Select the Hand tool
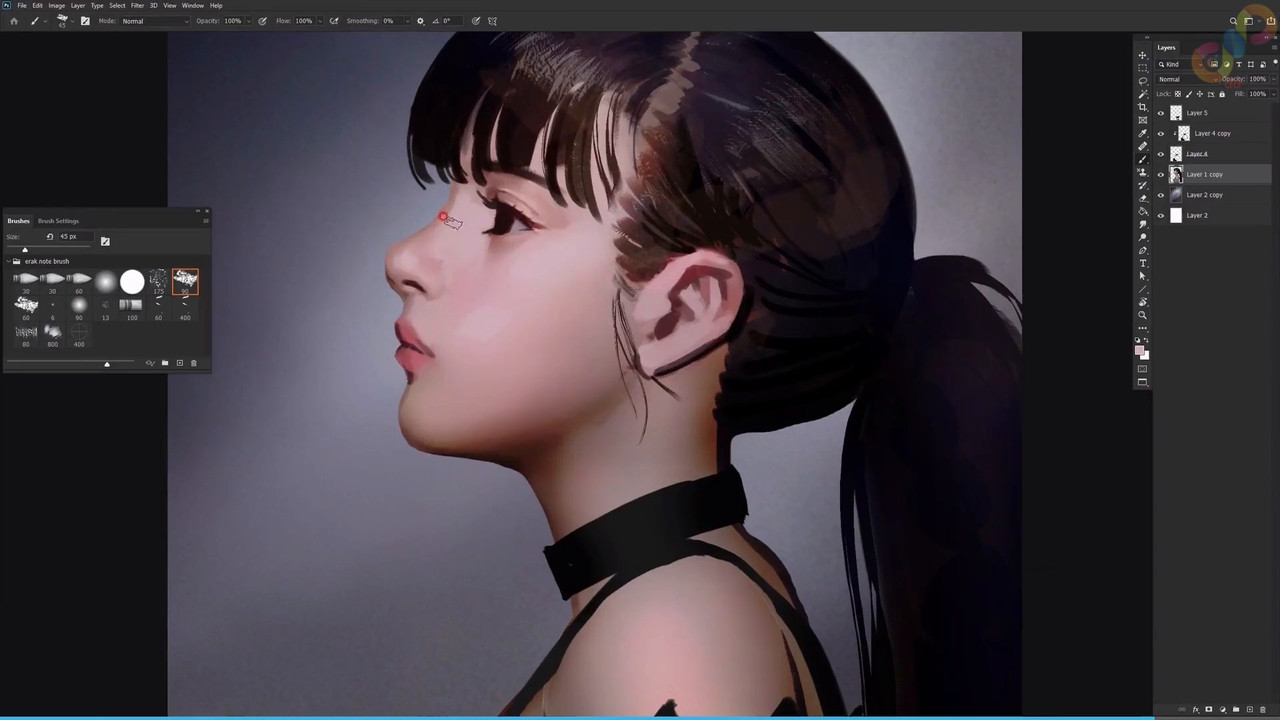Screen dimensions: 1280x720 tap(1143, 302)
